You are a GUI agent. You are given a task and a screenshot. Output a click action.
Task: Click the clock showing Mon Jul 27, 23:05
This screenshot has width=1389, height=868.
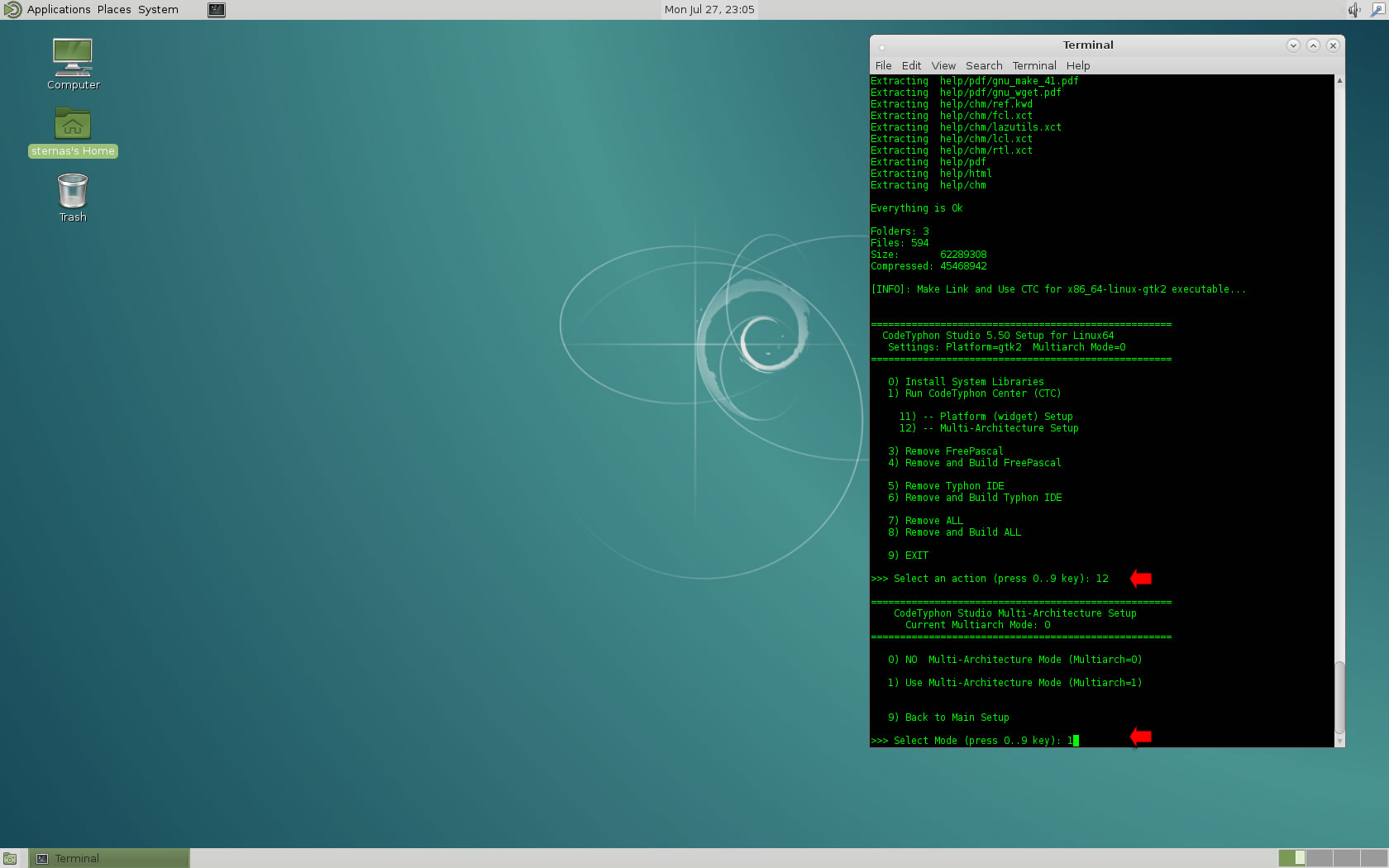(x=709, y=10)
